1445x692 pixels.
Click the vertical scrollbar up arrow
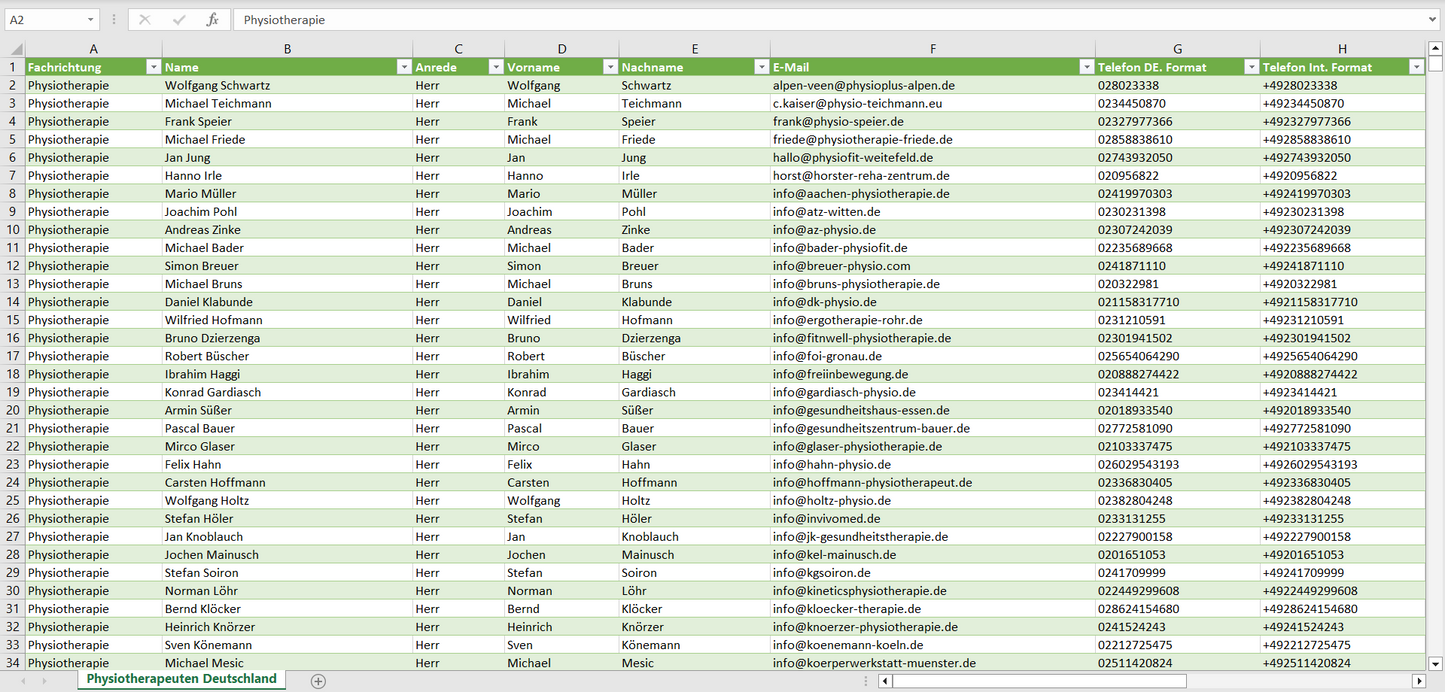(1435, 48)
